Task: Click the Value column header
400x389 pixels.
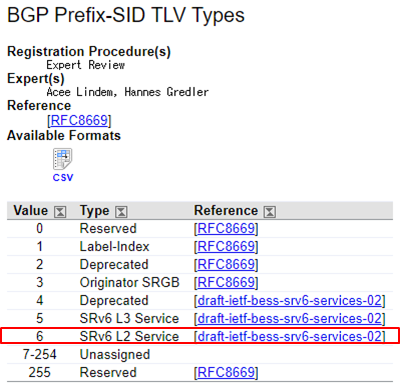Action: point(31,211)
